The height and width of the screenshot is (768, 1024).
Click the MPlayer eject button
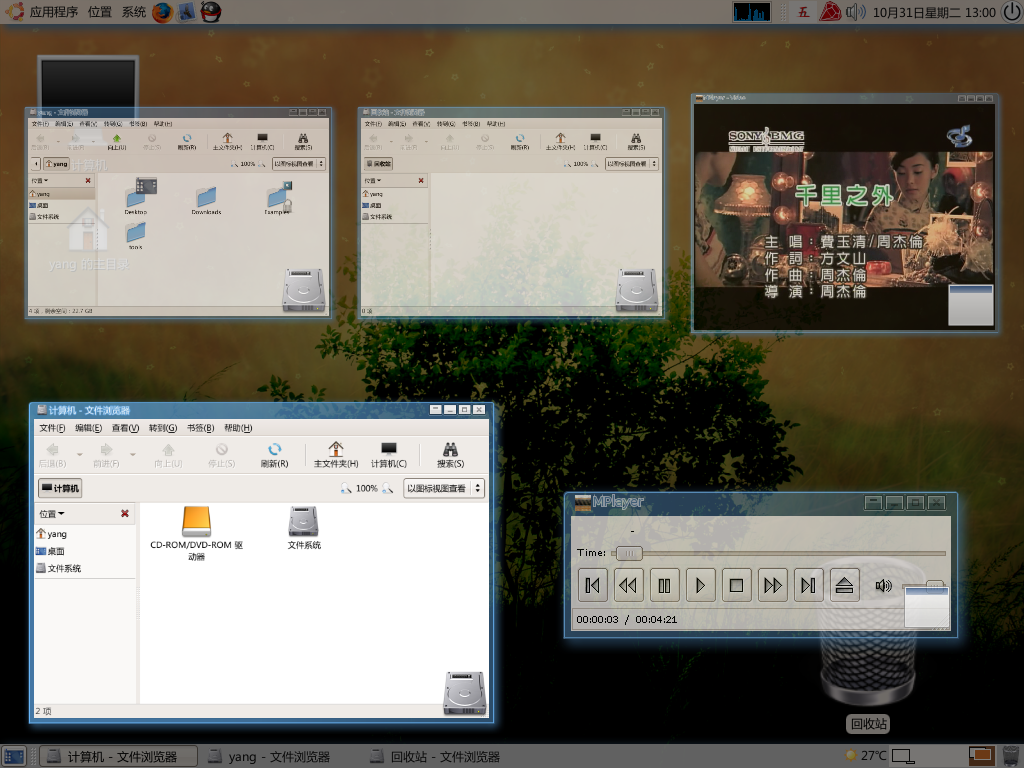[x=844, y=585]
